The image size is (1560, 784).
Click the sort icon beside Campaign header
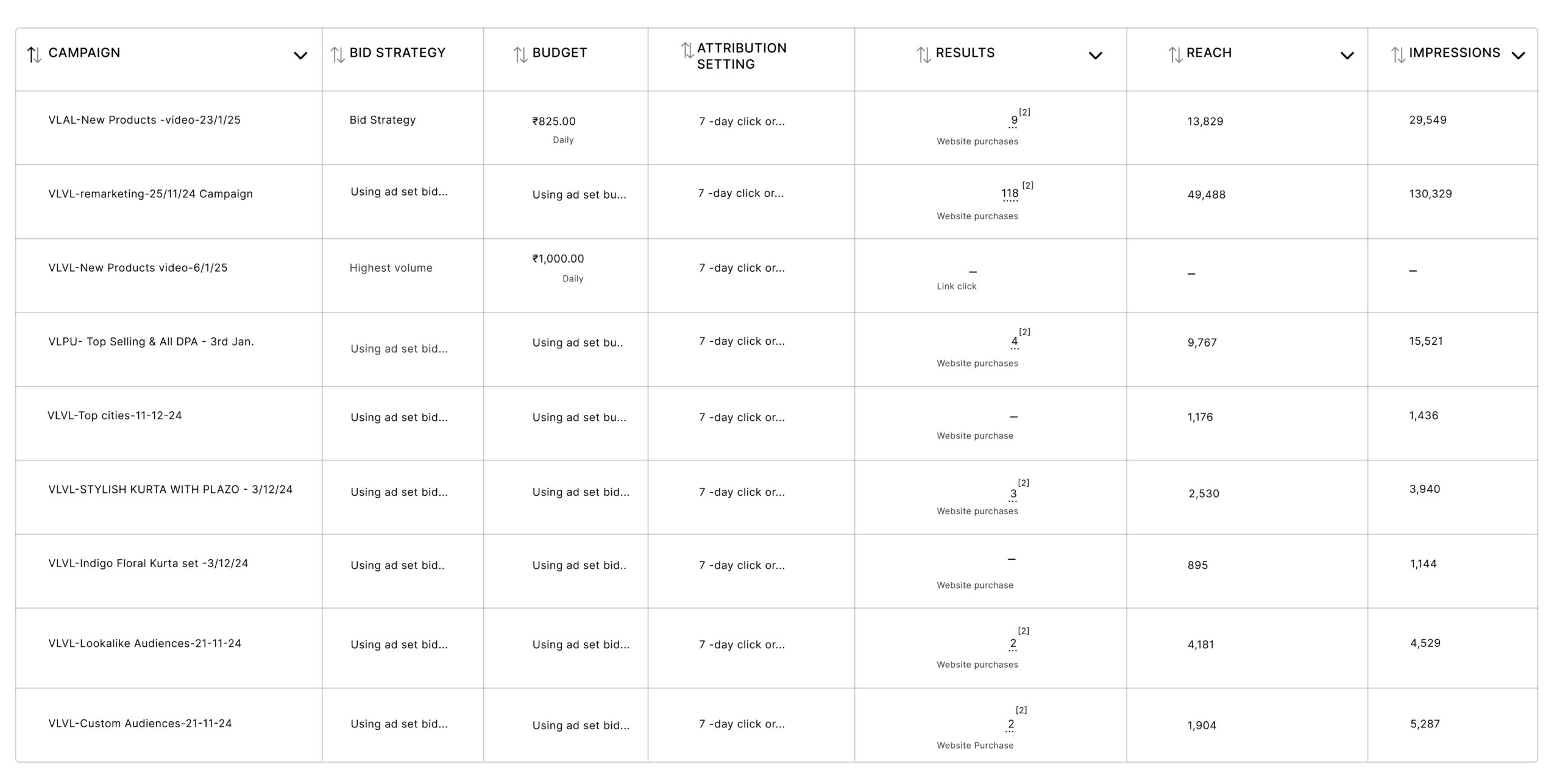pyautogui.click(x=34, y=55)
